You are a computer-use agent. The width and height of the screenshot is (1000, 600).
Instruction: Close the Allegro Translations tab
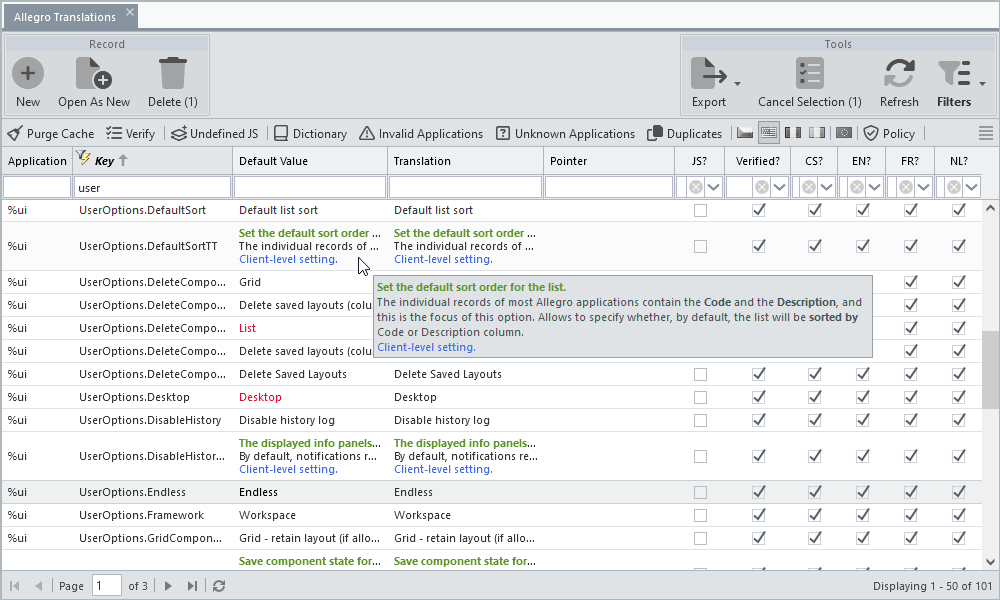point(130,12)
